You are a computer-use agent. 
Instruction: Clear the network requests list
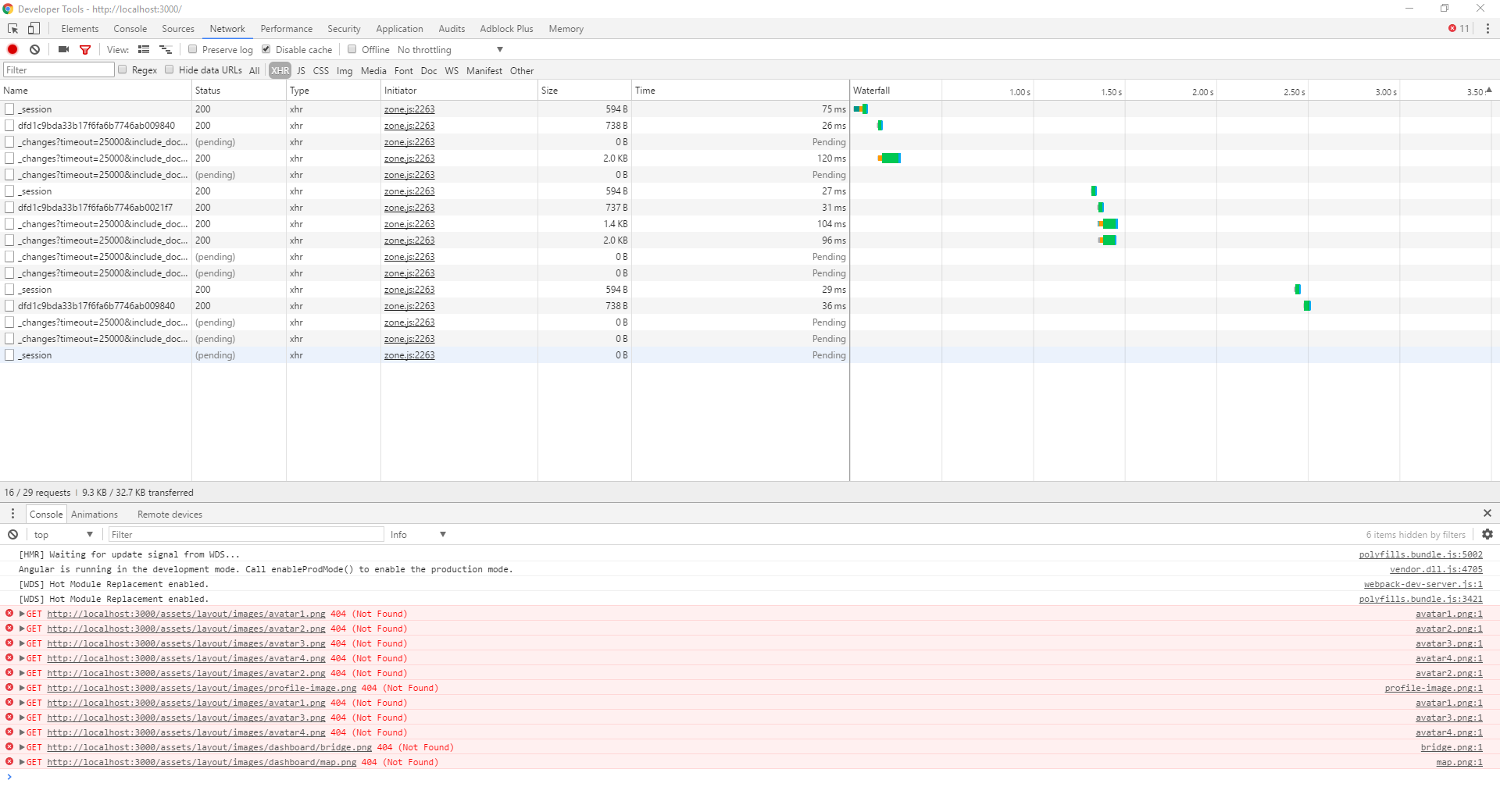click(34, 49)
